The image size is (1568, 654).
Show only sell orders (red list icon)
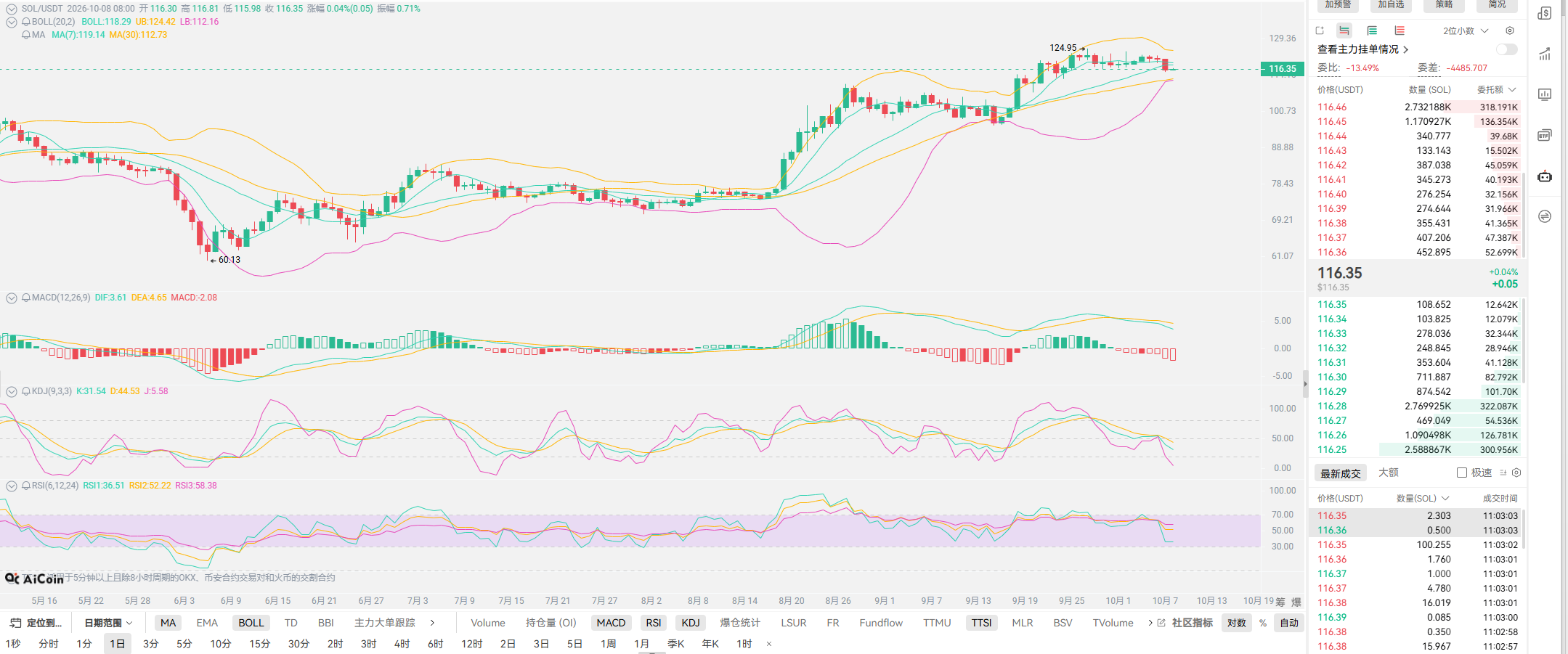pyautogui.click(x=1400, y=30)
